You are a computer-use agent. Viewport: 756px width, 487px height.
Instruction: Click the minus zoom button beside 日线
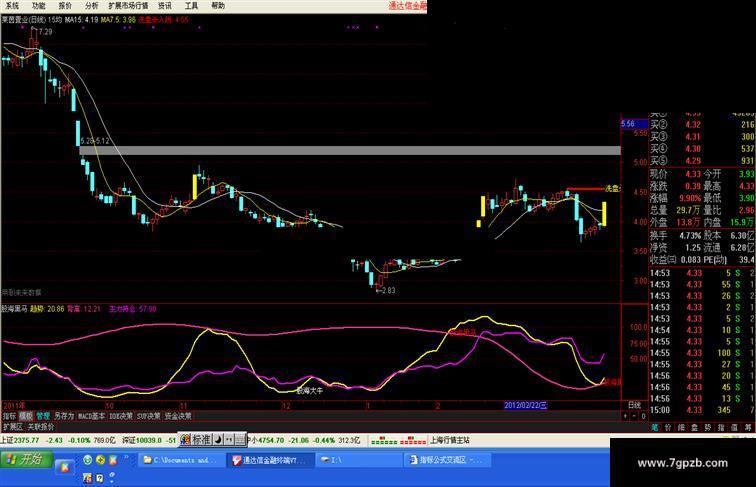pos(634,416)
